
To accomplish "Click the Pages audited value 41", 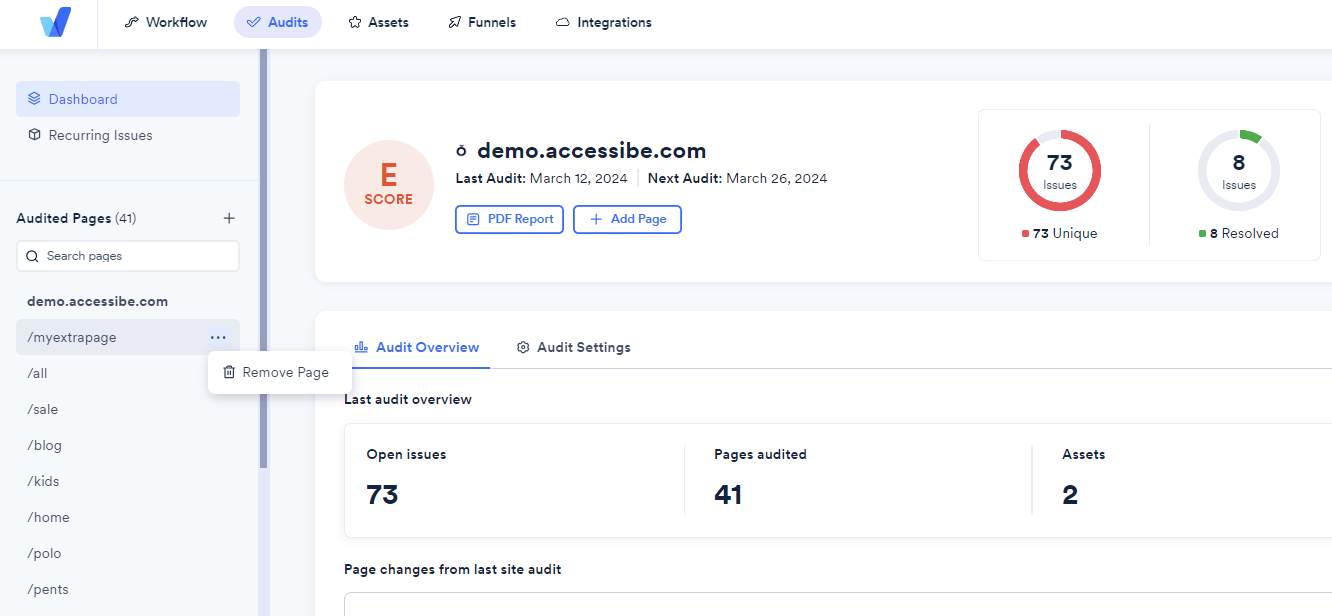I will (728, 495).
